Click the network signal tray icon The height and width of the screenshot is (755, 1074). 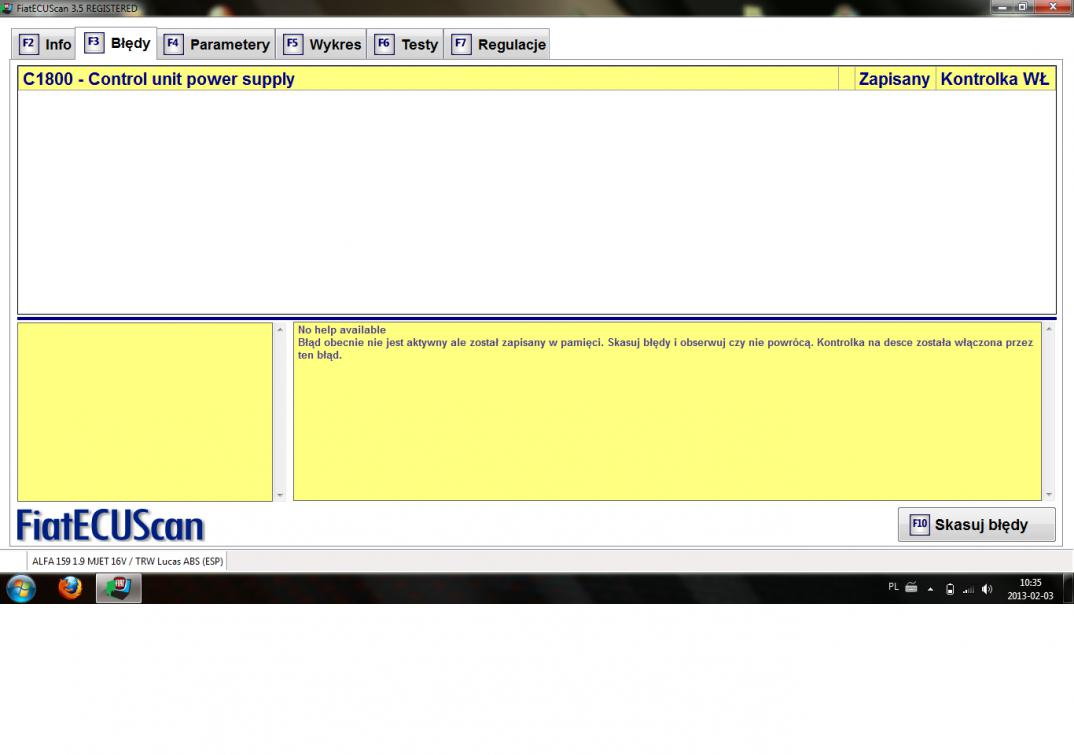tap(968, 589)
